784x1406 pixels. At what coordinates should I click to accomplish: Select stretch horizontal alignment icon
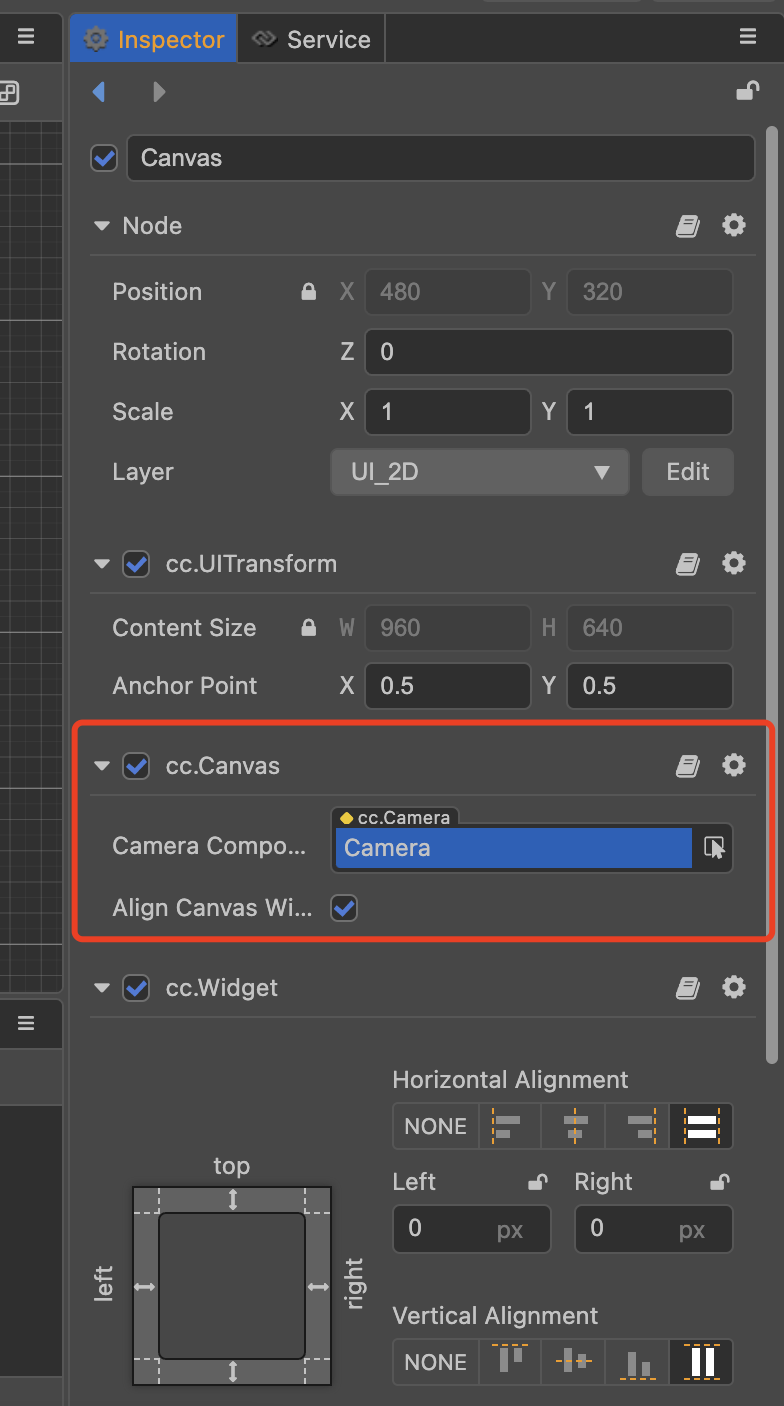[x=701, y=1126]
